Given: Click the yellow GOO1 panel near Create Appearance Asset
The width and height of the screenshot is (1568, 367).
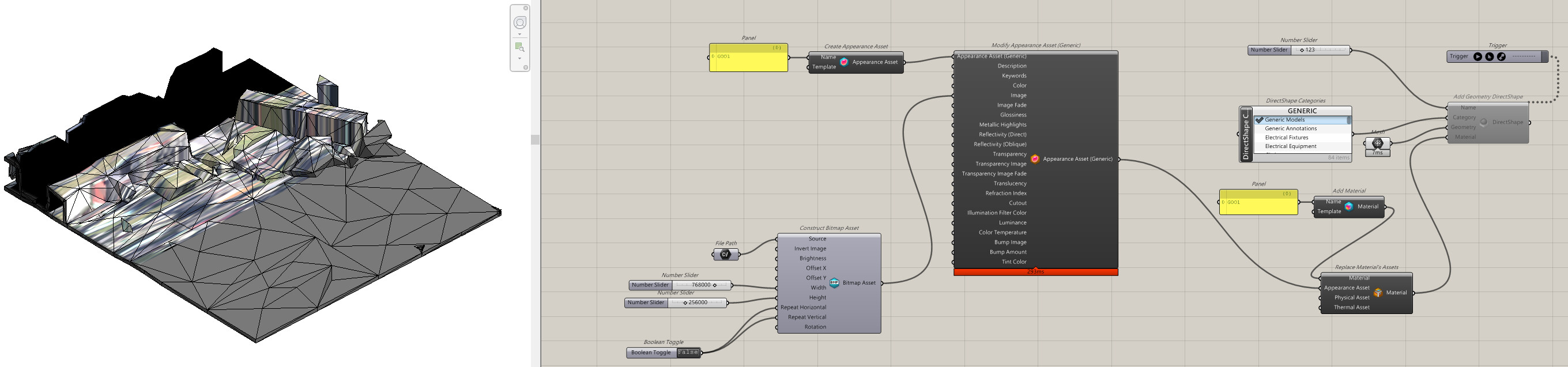Looking at the screenshot, I should 748,57.
